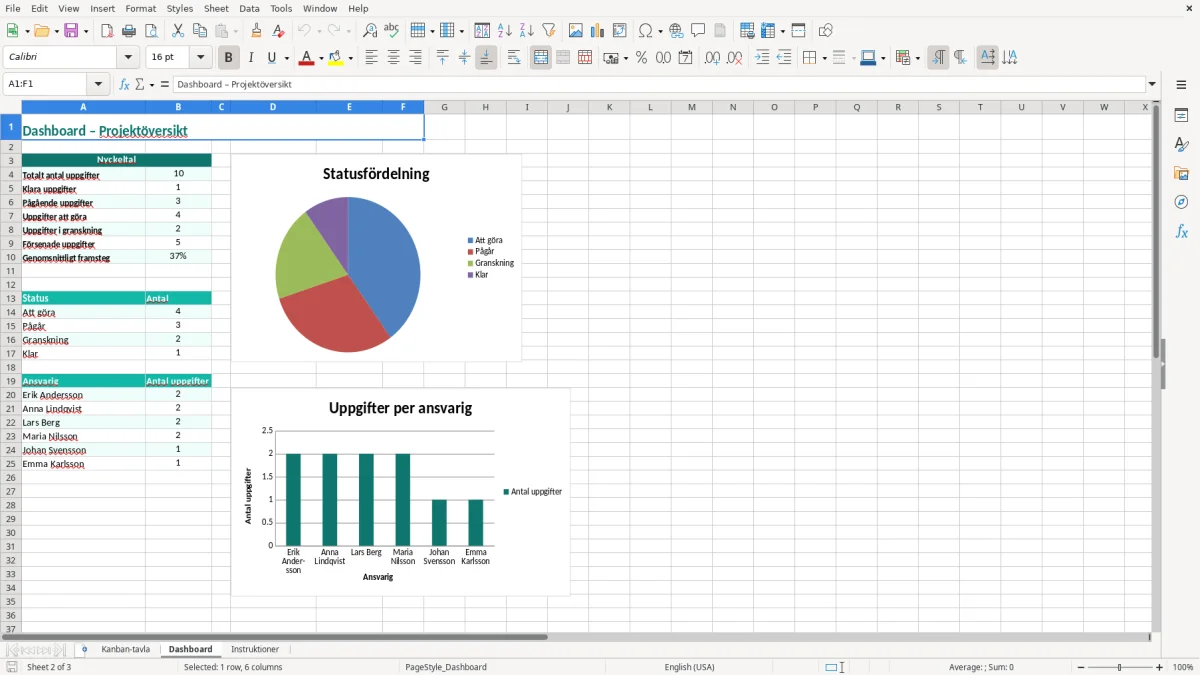The height and width of the screenshot is (675, 1200).
Task: Increase indent icon
Action: (762, 58)
